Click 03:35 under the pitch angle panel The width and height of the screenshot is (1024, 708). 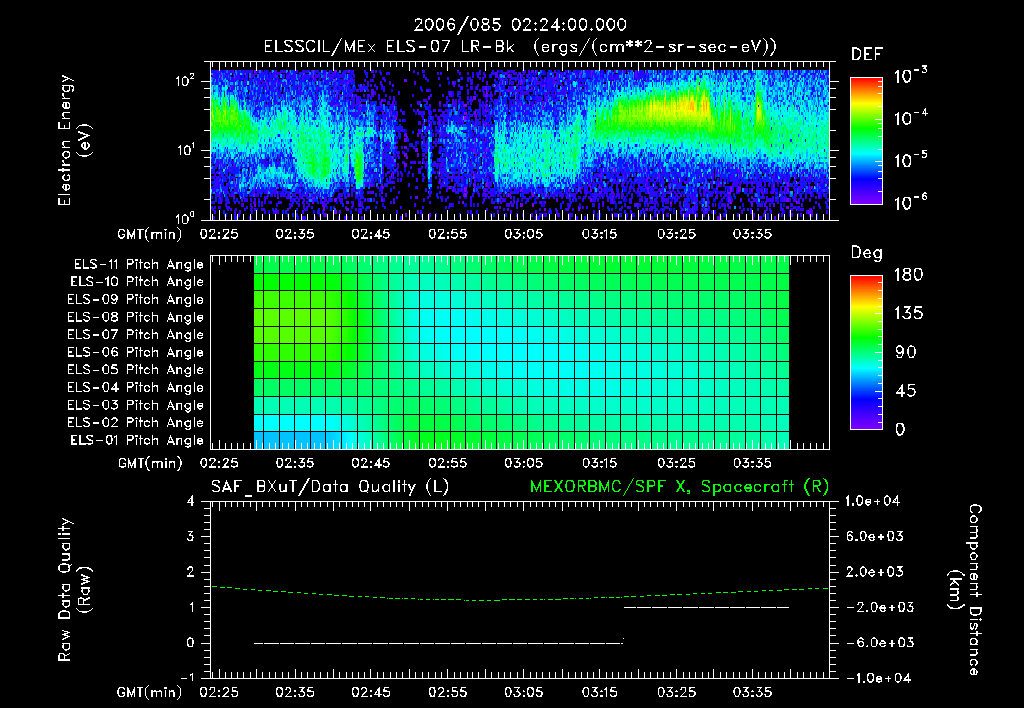tap(752, 463)
